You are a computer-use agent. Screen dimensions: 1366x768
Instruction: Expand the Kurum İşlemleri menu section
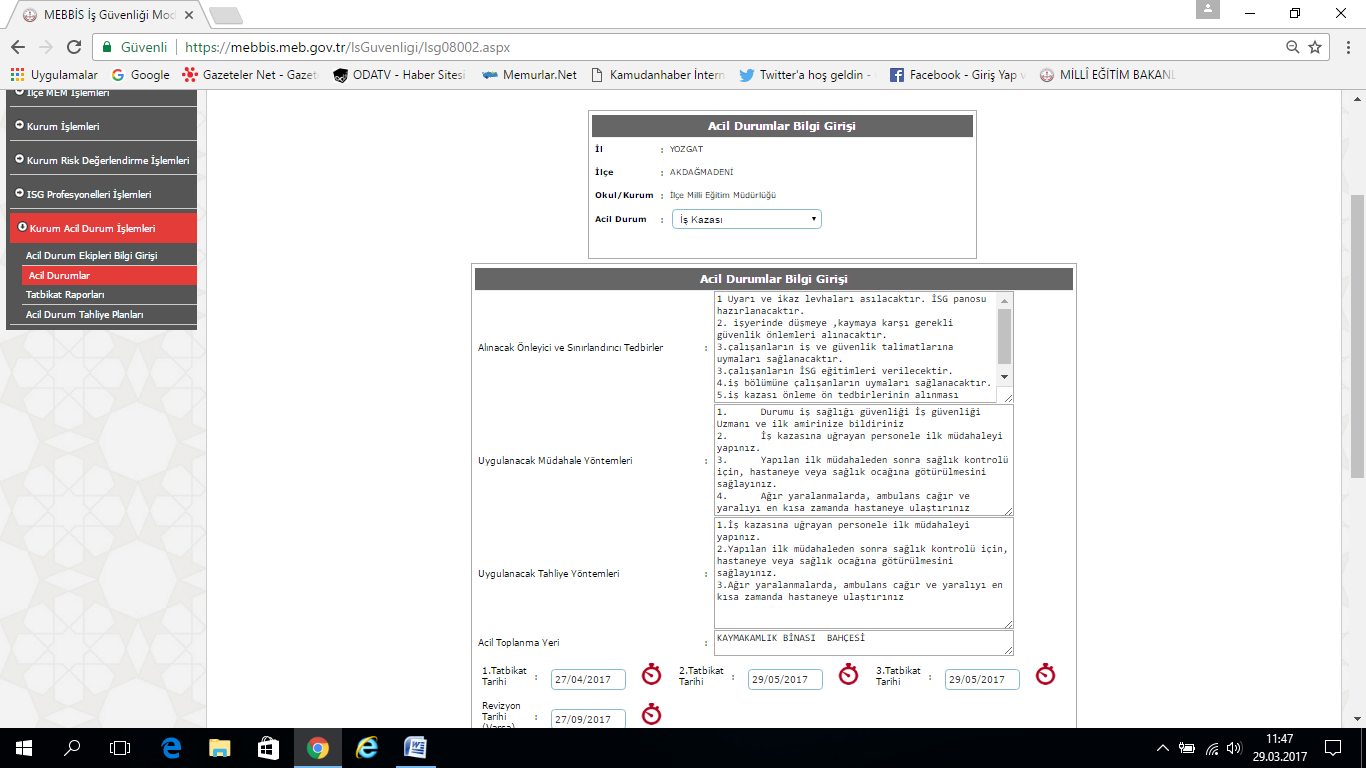tap(63, 127)
